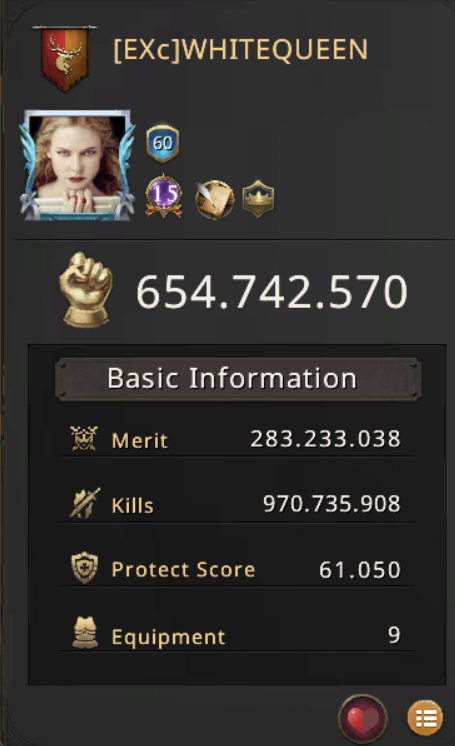The image size is (455, 746).
Task: Open the orange list menu button
Action: 425,718
